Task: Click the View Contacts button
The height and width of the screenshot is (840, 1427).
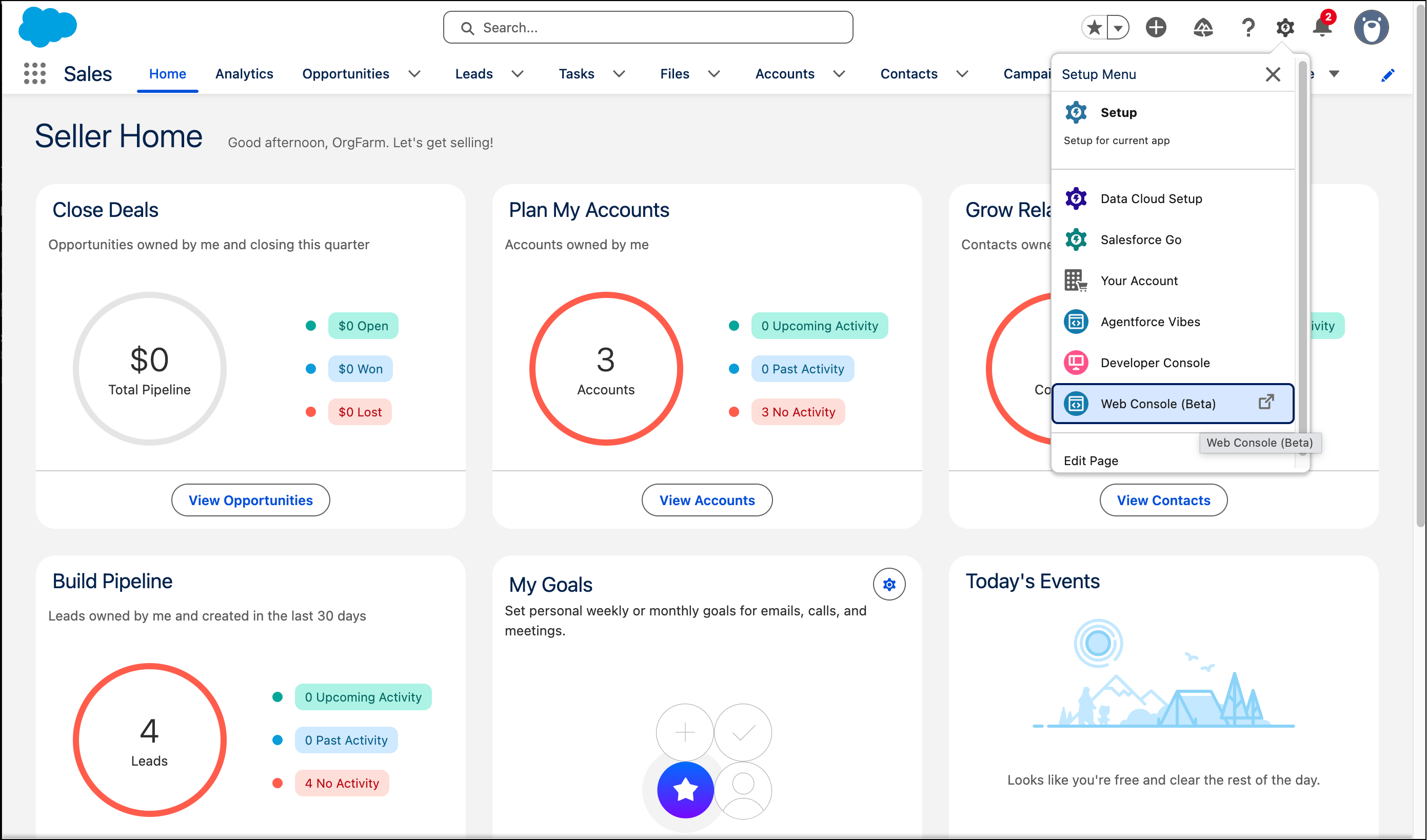Action: (1163, 500)
